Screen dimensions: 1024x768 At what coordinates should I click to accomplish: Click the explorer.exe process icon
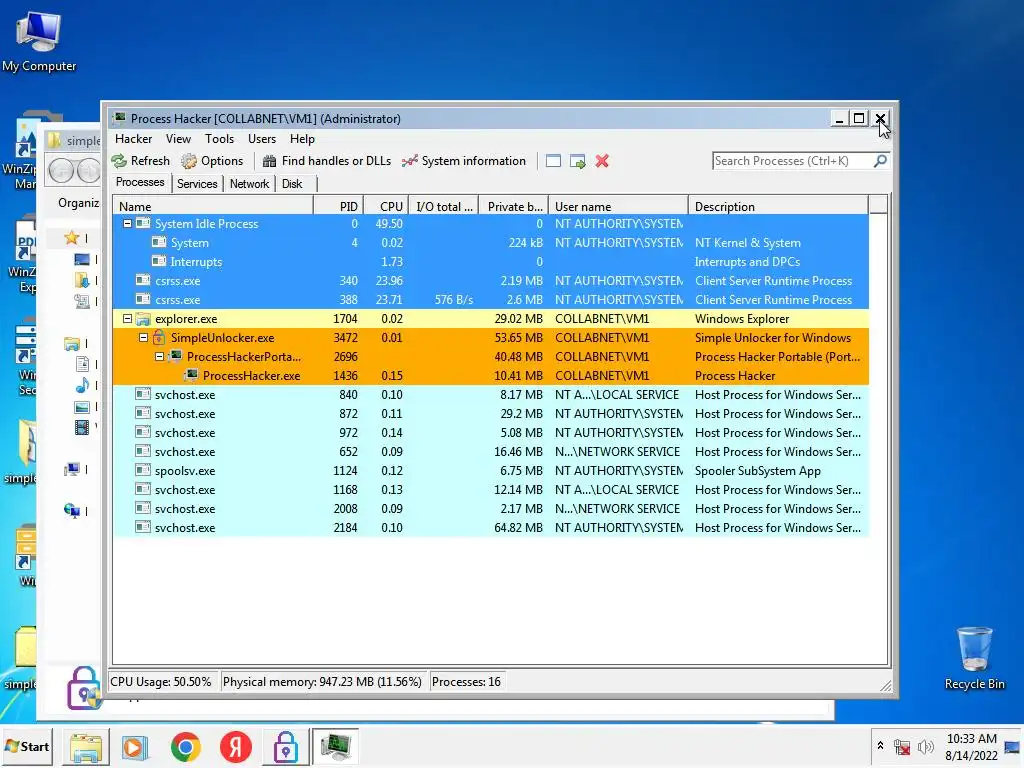pyautogui.click(x=143, y=319)
